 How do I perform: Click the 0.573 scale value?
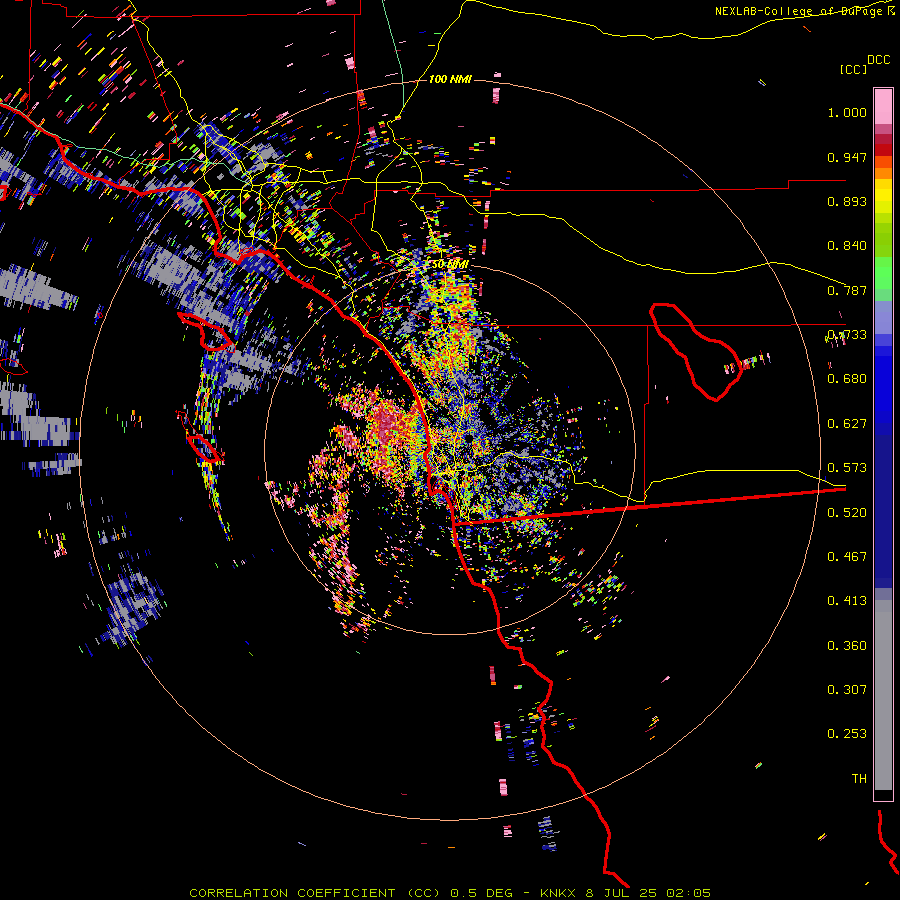point(847,468)
